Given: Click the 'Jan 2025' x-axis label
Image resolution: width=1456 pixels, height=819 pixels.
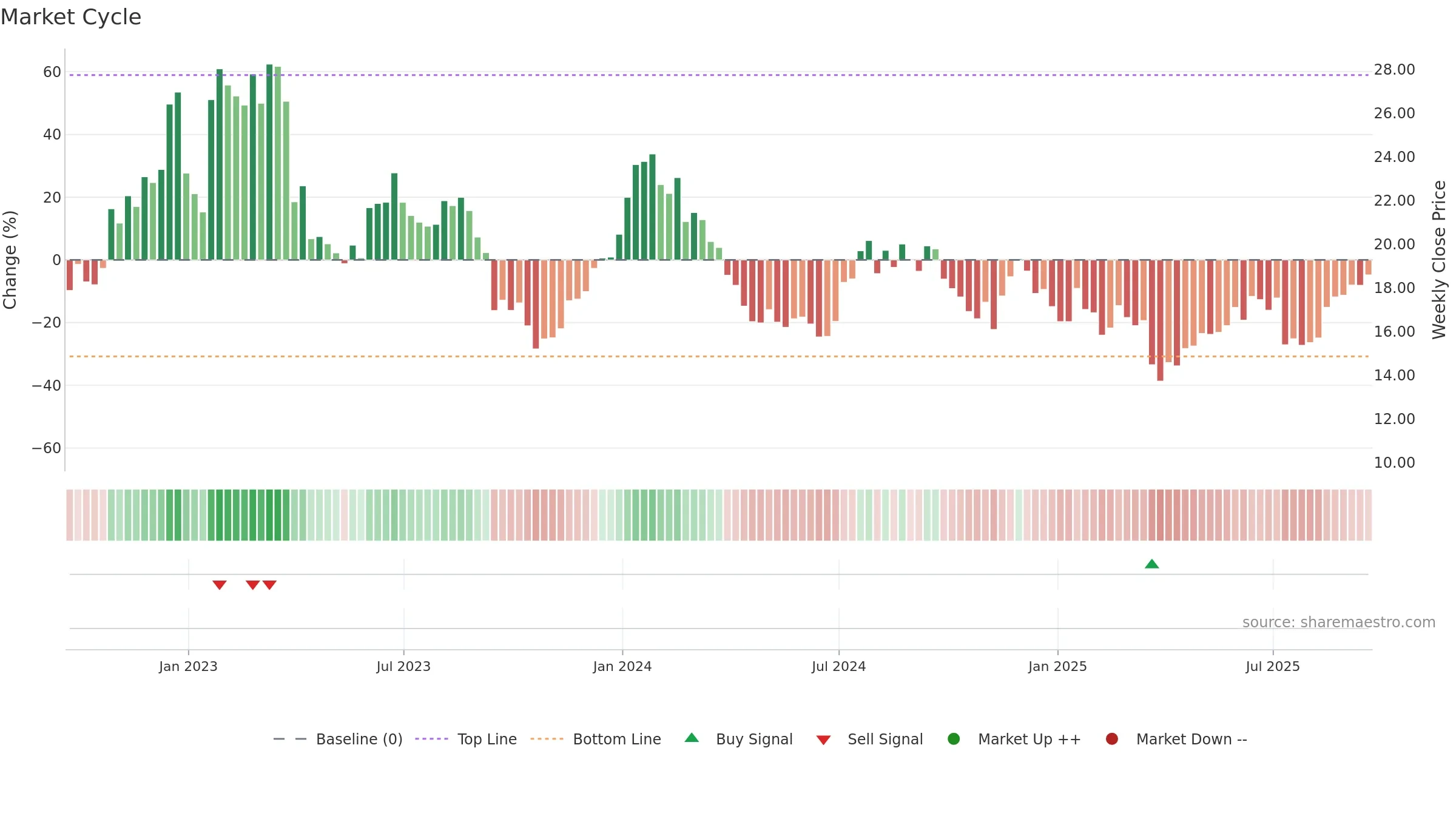Looking at the screenshot, I should point(1057,667).
